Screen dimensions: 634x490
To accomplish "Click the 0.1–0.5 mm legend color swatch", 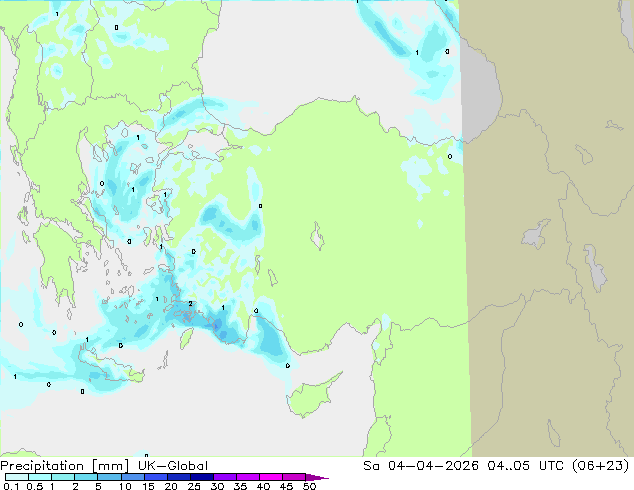I will 17,477.
